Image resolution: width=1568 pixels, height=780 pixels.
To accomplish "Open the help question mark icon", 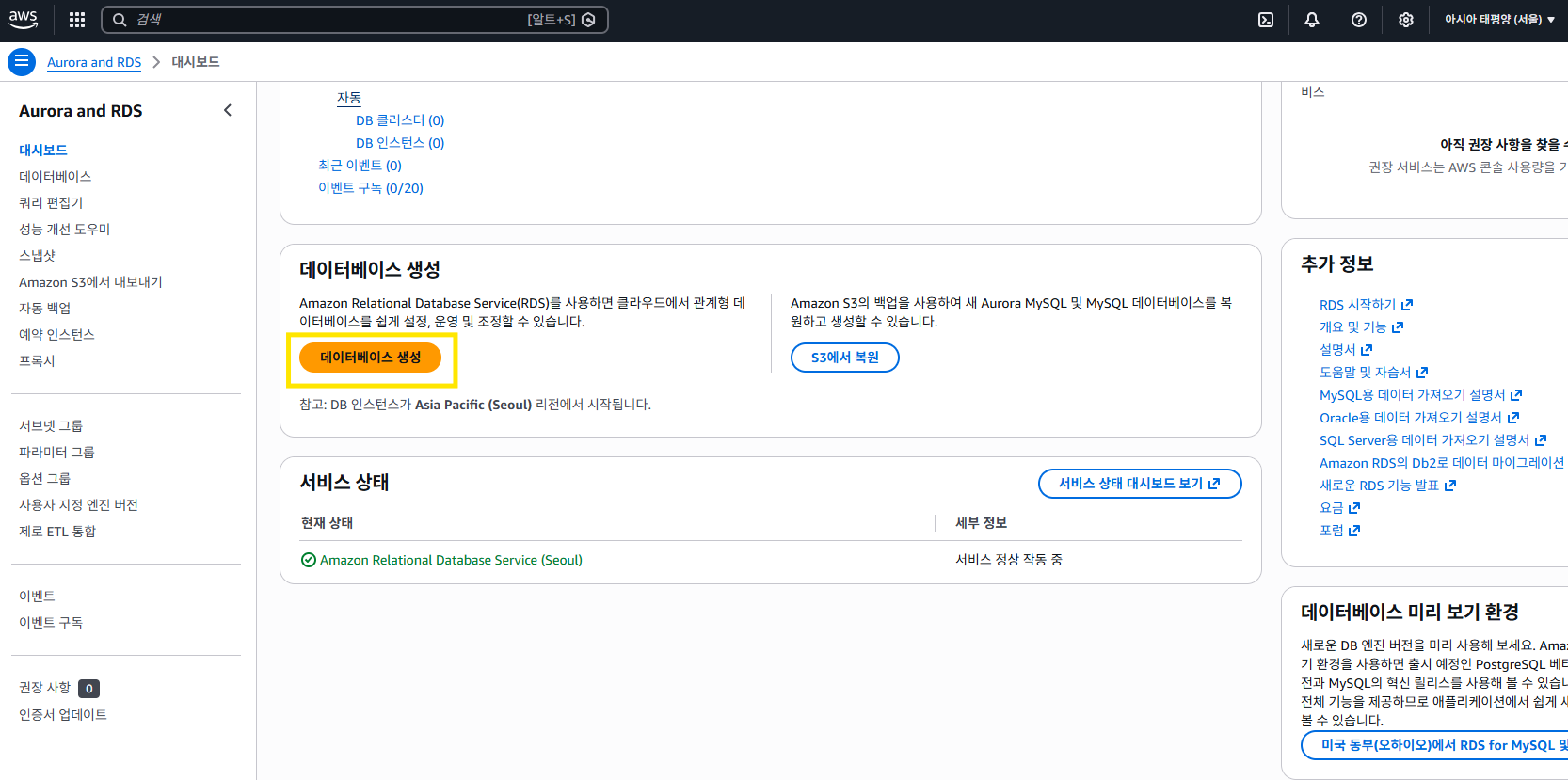I will coord(1359,20).
